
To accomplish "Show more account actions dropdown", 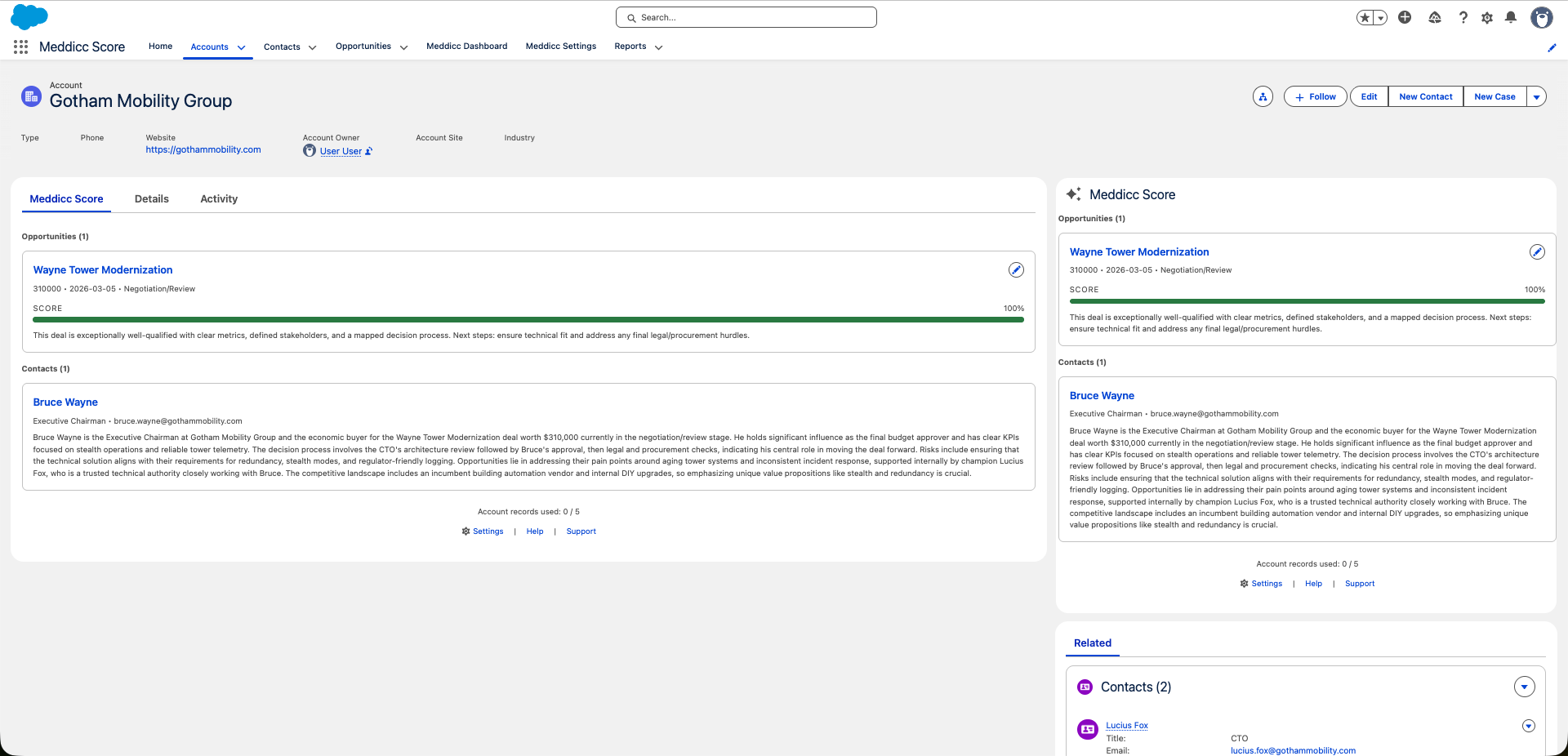I will [x=1536, y=97].
